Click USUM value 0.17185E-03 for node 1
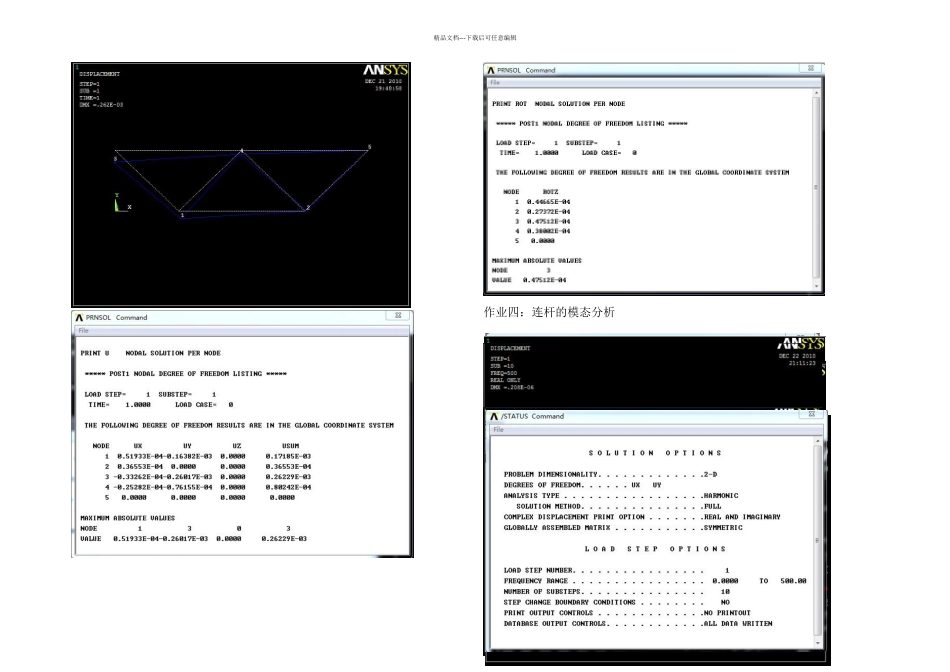 tap(288, 456)
